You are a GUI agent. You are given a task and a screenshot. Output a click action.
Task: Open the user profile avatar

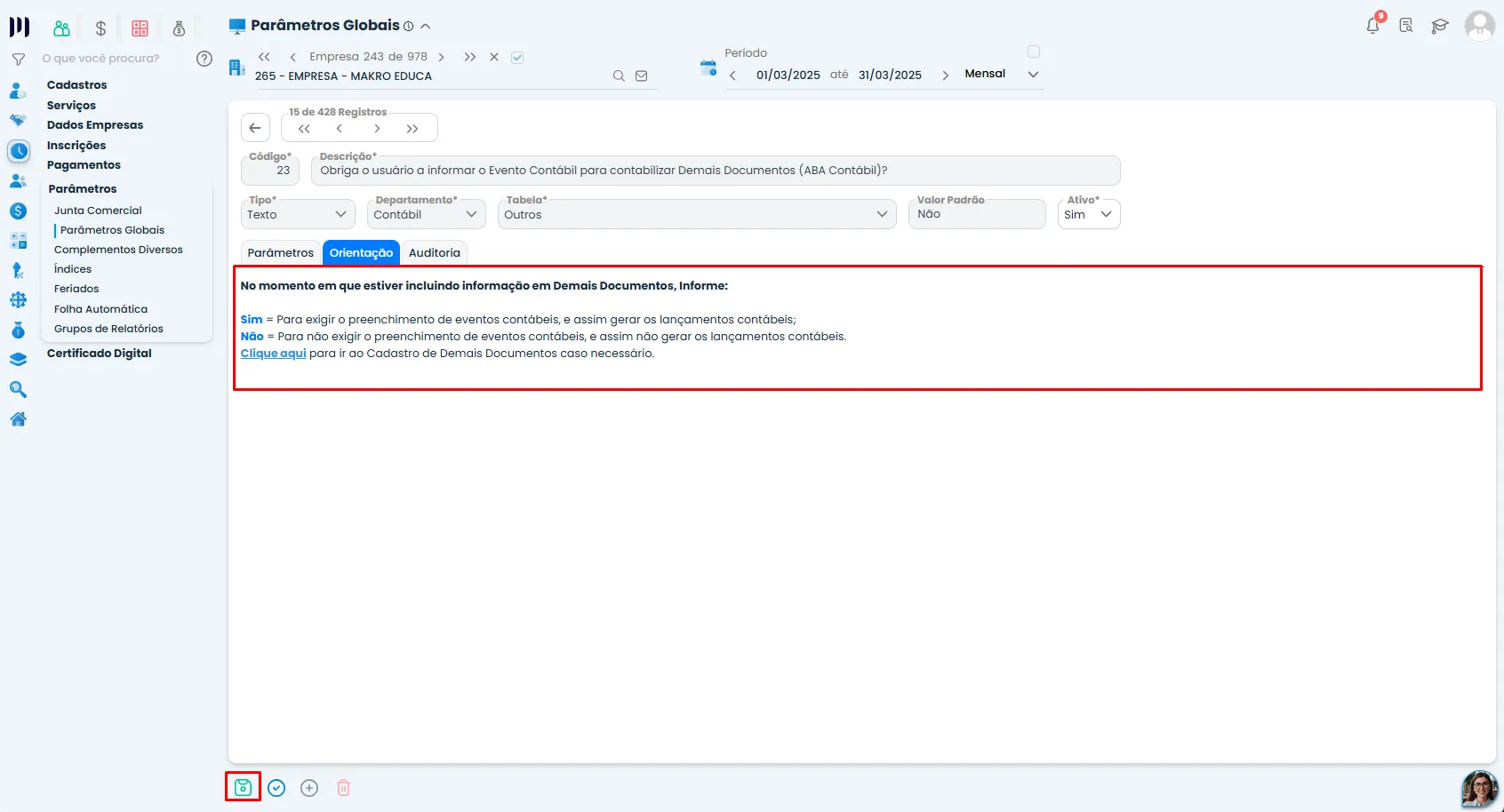coord(1480,25)
